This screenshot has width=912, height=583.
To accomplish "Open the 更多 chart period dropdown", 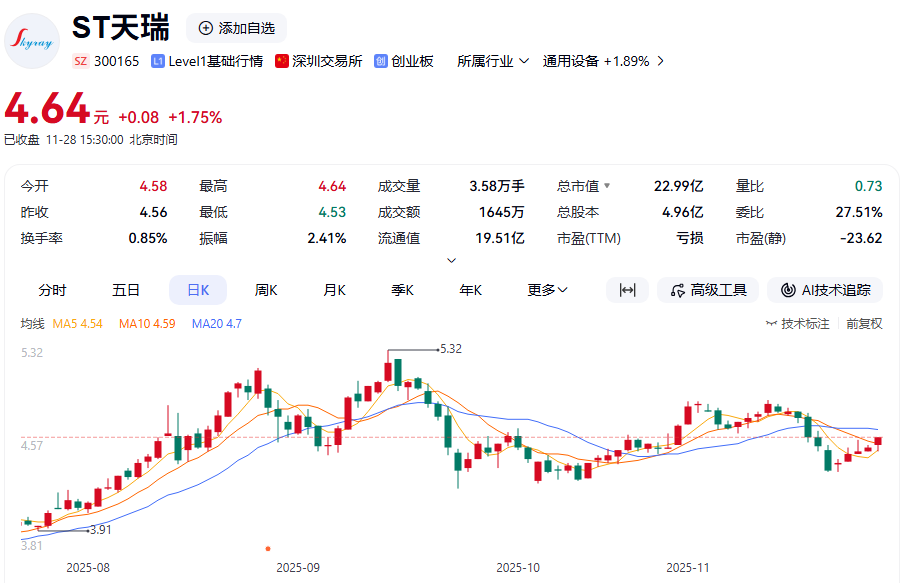I will [x=547, y=290].
